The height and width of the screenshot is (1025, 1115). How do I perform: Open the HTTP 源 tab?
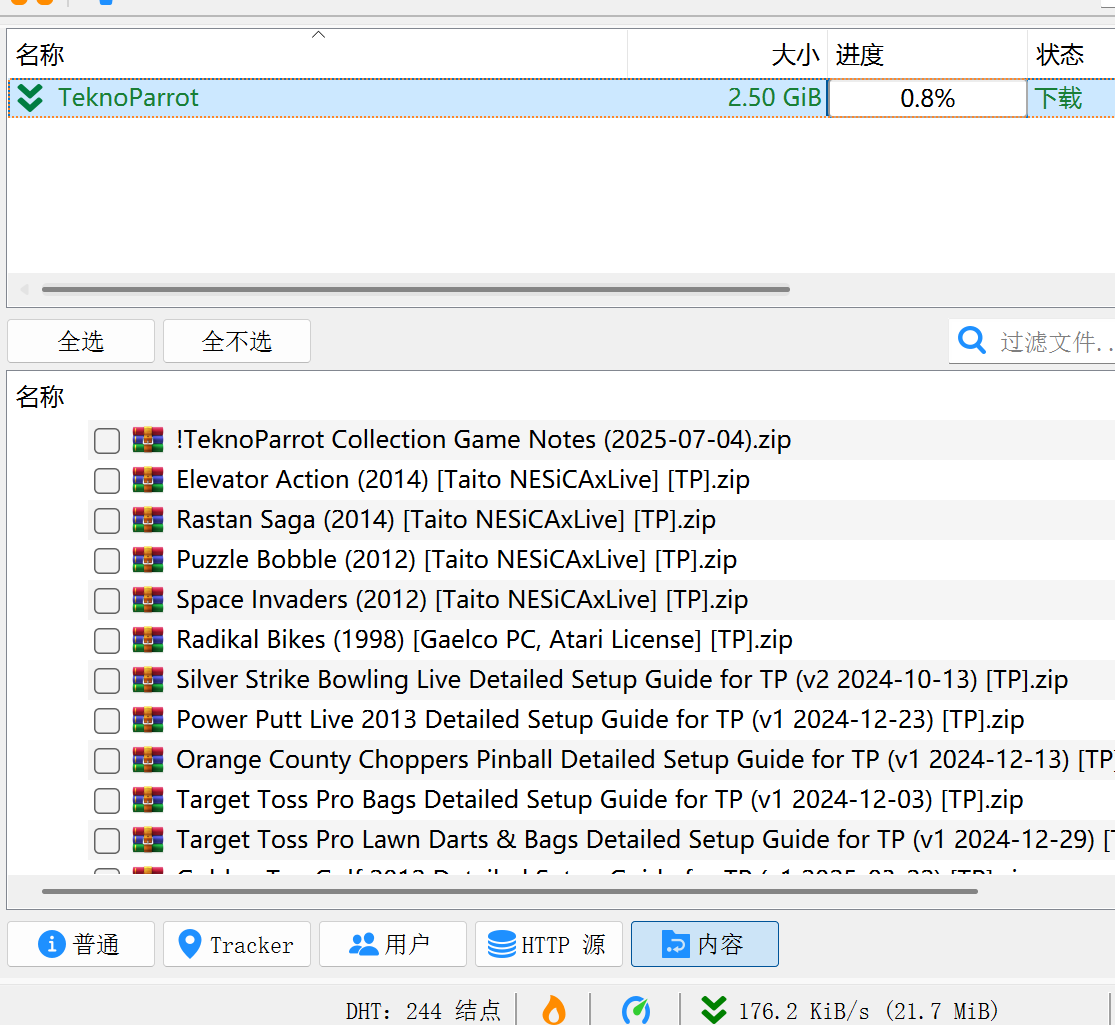tap(549, 944)
